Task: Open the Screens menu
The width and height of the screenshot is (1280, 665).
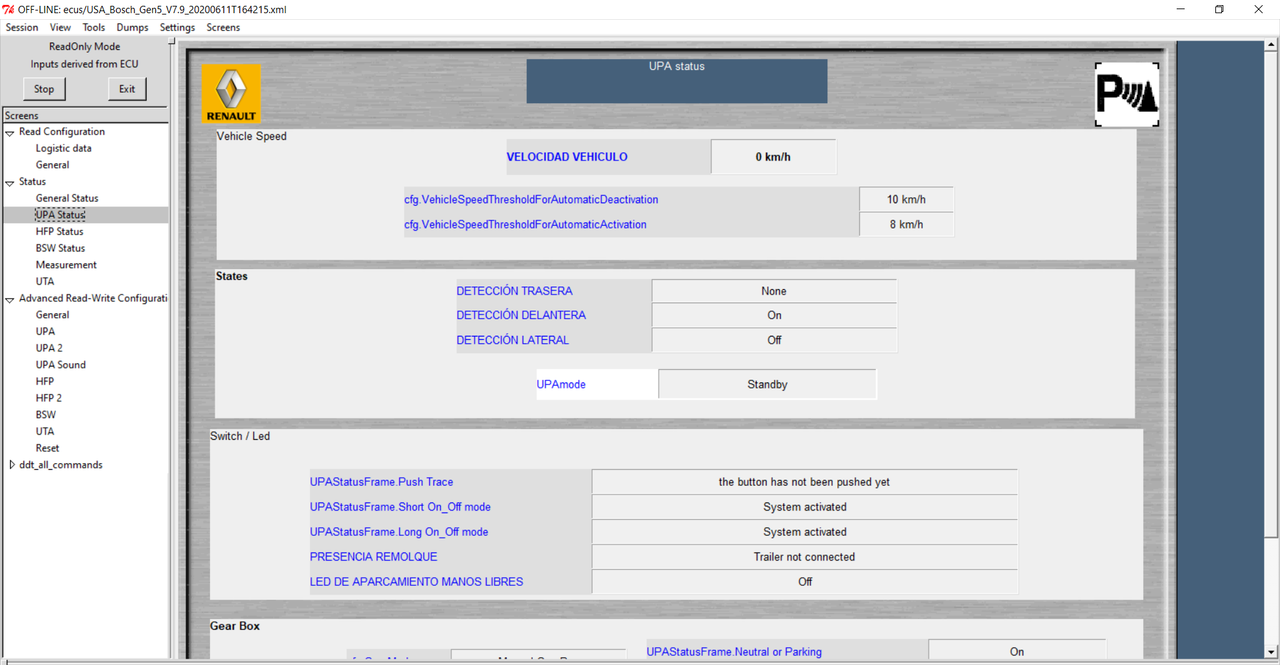Action: click(223, 27)
